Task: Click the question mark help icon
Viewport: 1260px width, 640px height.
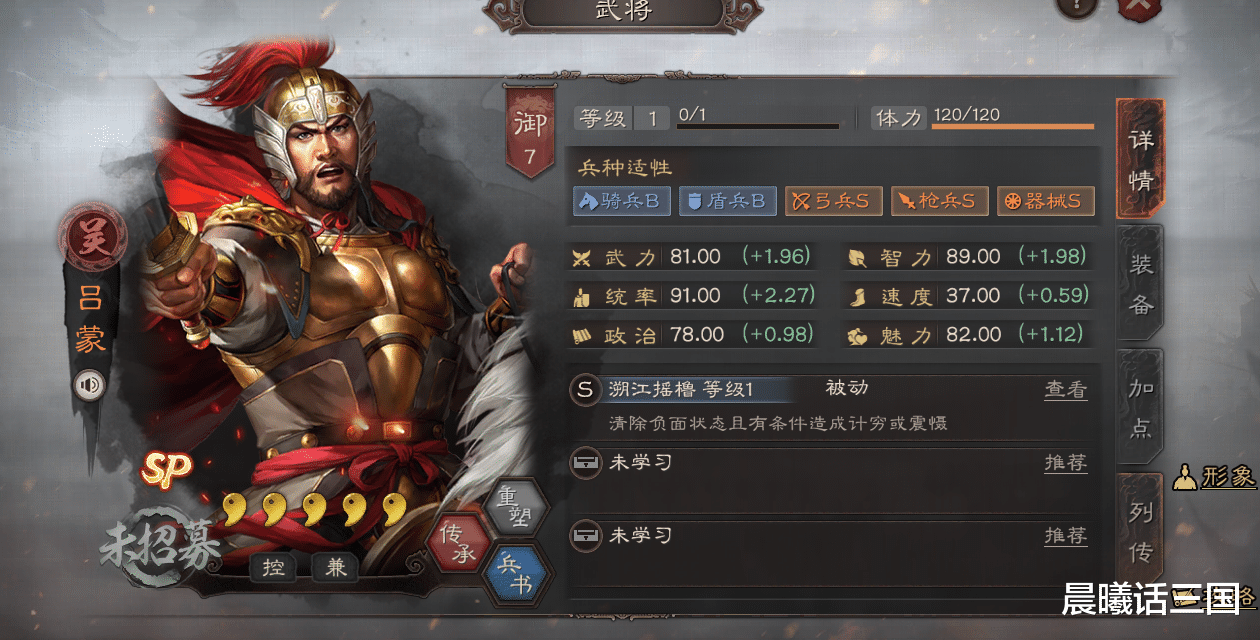Action: click(1076, 6)
